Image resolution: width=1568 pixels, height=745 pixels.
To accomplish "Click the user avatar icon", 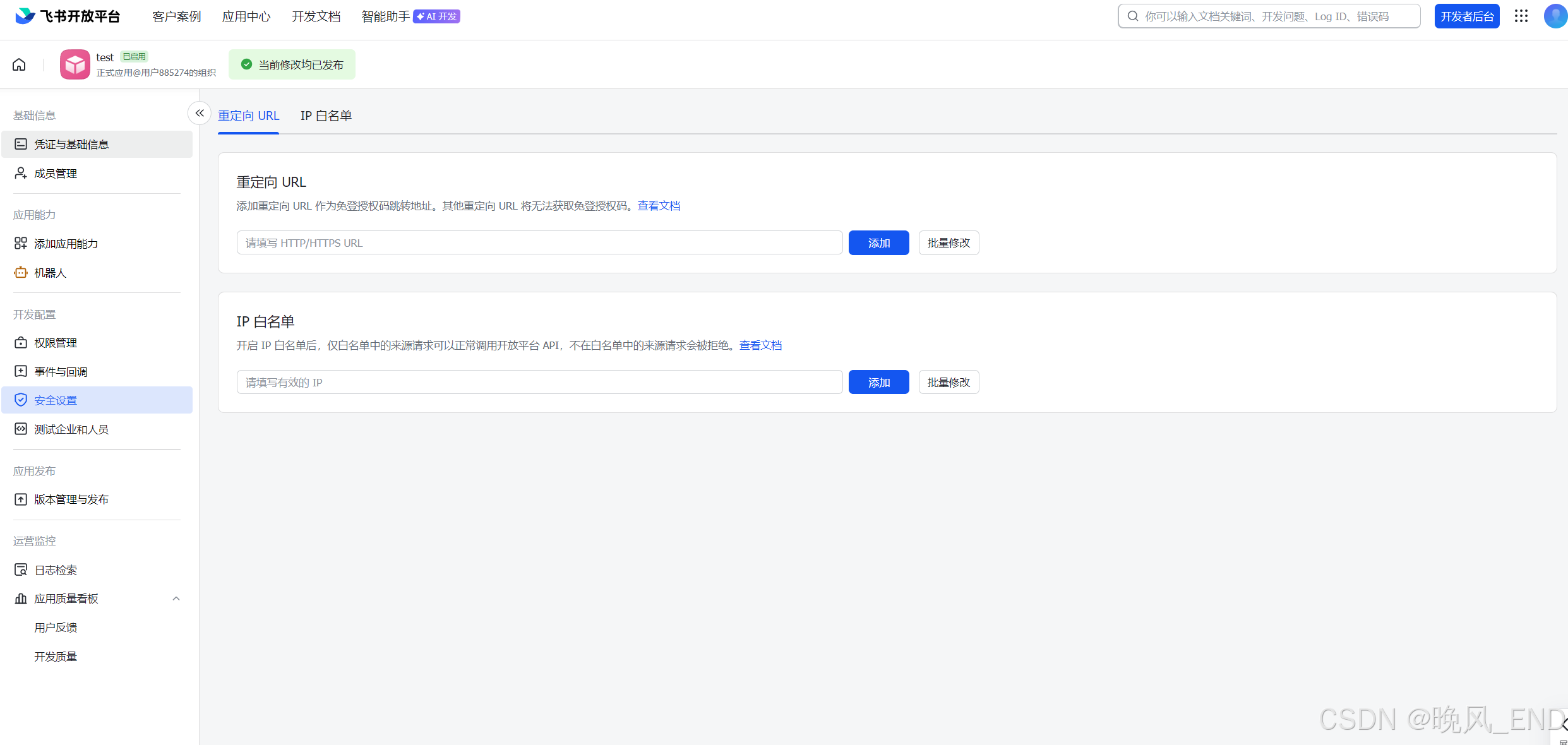I will click(1555, 16).
